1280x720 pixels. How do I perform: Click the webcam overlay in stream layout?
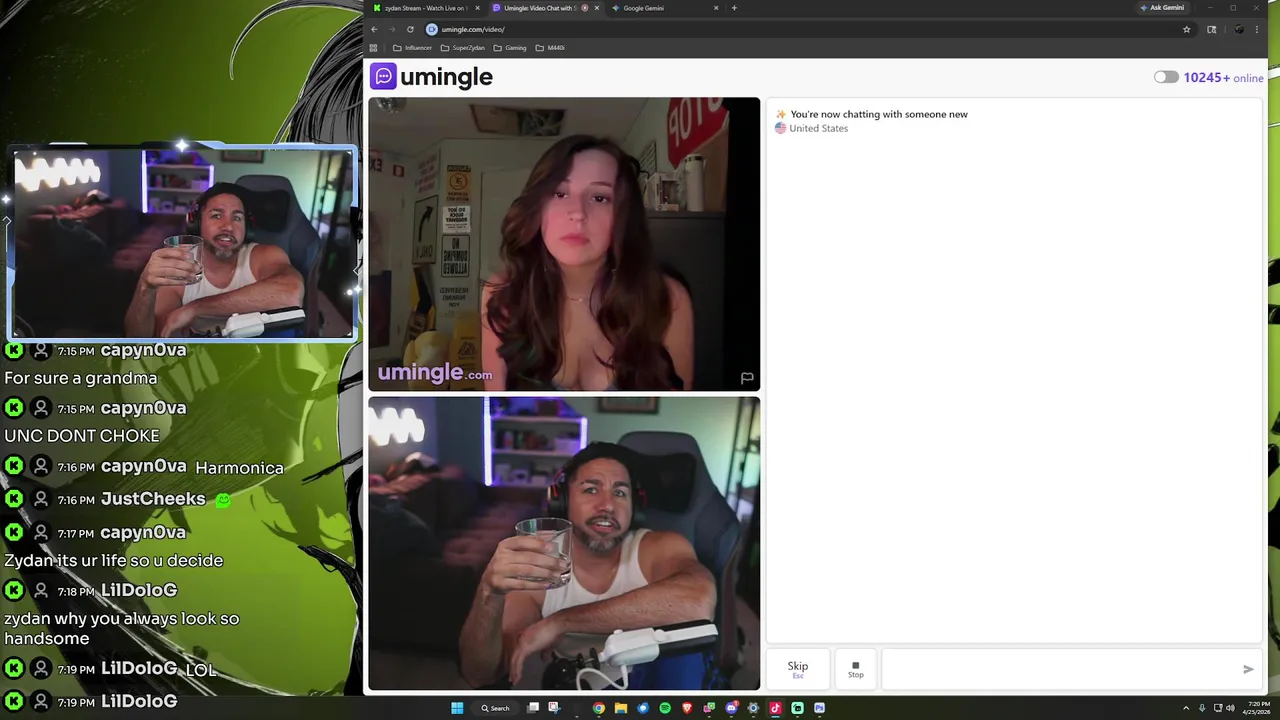pyautogui.click(x=184, y=244)
